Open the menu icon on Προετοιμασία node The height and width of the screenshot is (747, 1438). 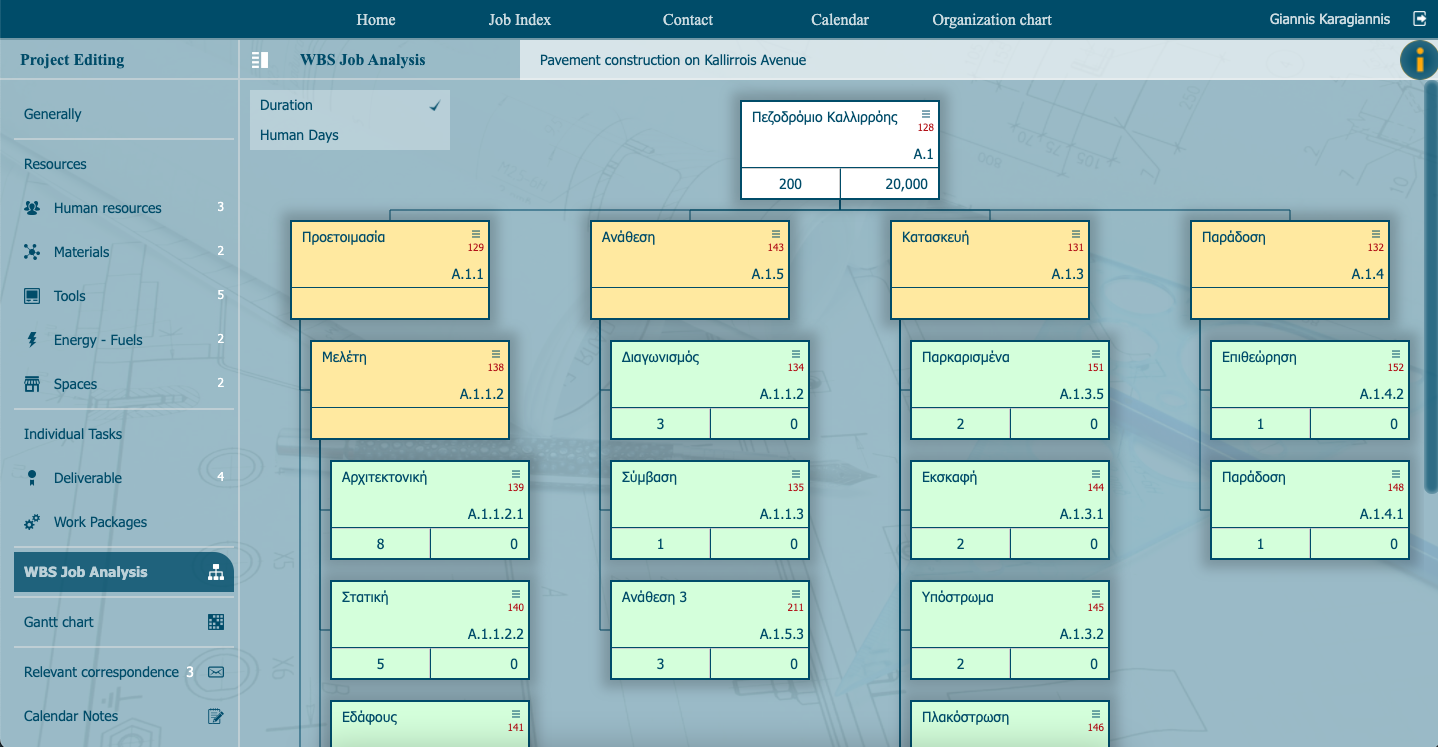(x=476, y=234)
